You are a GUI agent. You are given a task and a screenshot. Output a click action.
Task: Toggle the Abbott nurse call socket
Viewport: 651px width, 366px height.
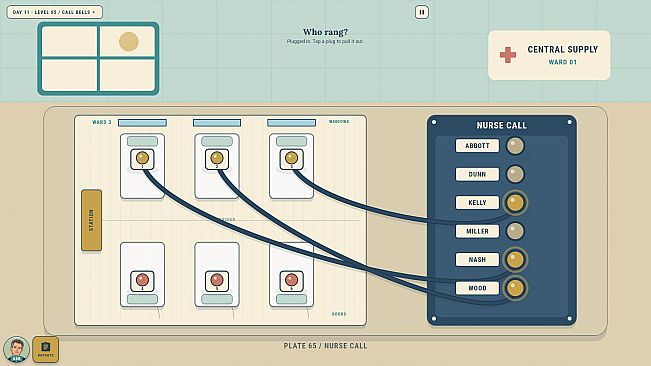click(515, 146)
